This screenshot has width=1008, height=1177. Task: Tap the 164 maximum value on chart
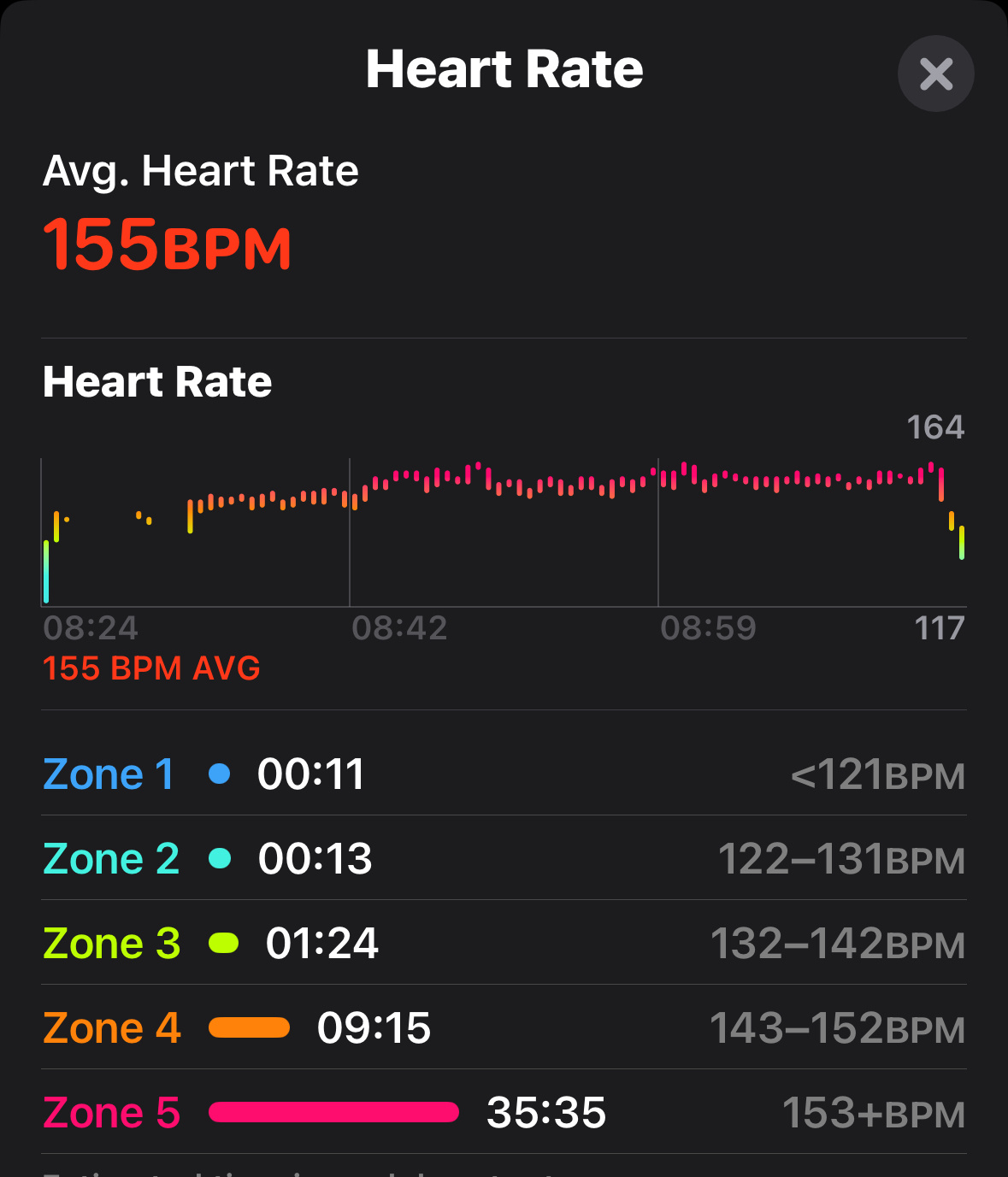click(935, 427)
